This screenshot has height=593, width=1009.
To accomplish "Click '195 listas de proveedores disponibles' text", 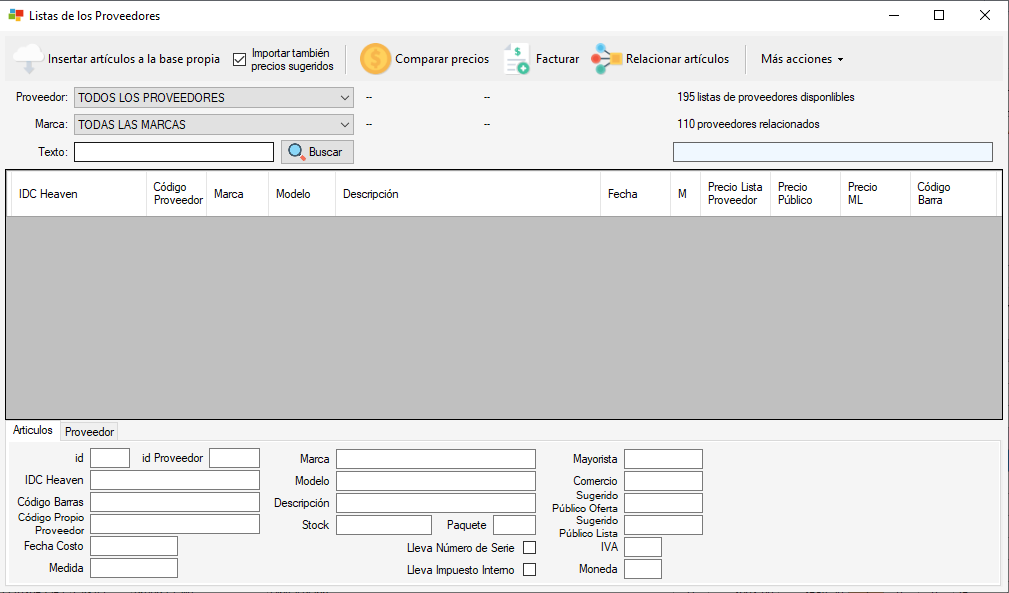I will [x=766, y=97].
